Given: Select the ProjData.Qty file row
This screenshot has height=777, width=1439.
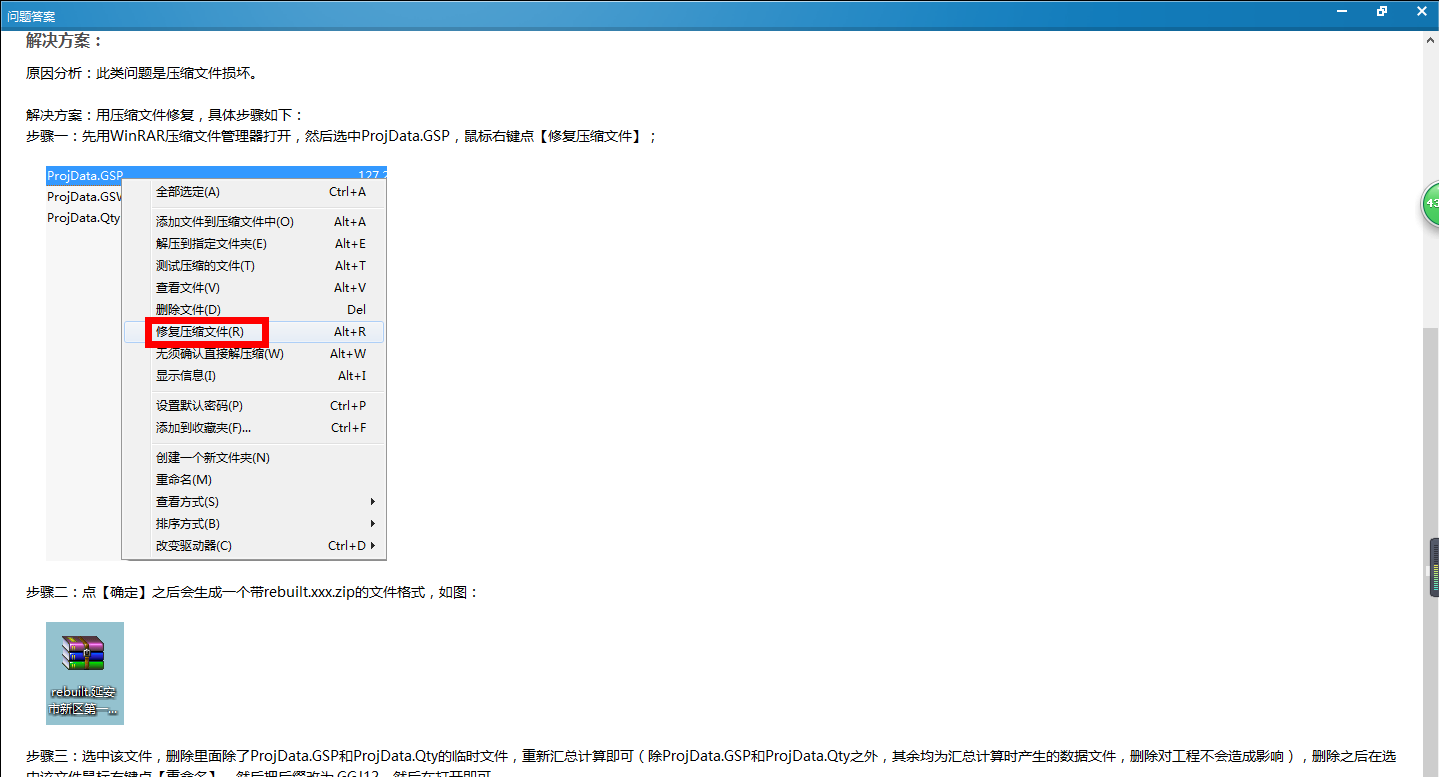Looking at the screenshot, I should [84, 218].
